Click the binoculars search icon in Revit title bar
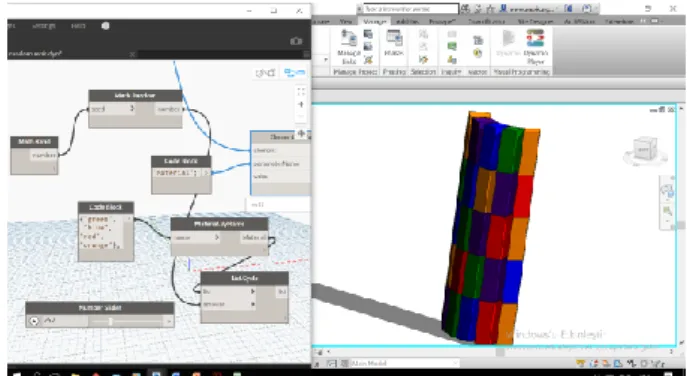Viewport: 687px width, 376px height. (x=465, y=9)
